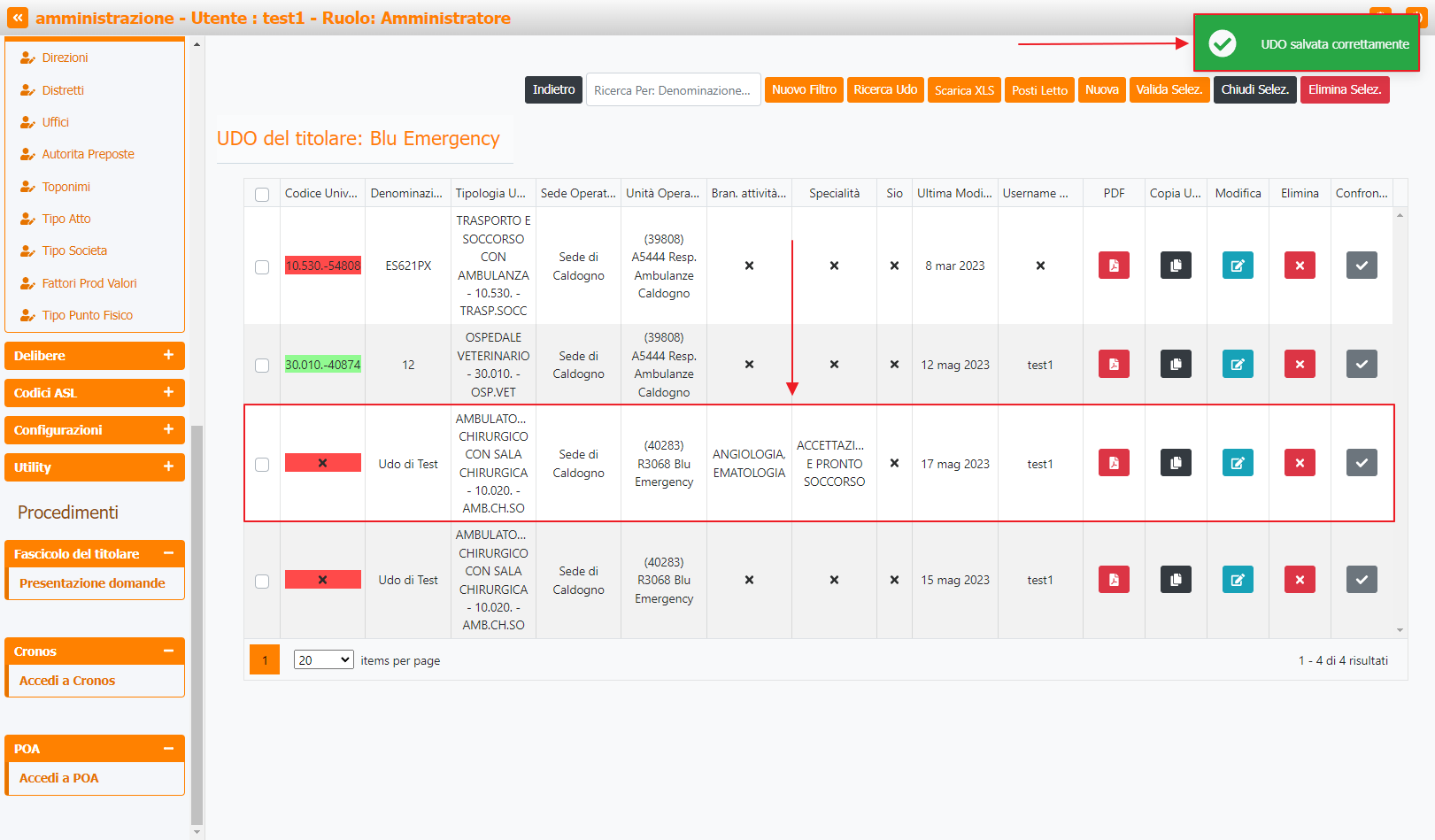The image size is (1435, 840).
Task: Focus the Ricerca Per Denominazione search field
Action: click(673, 89)
